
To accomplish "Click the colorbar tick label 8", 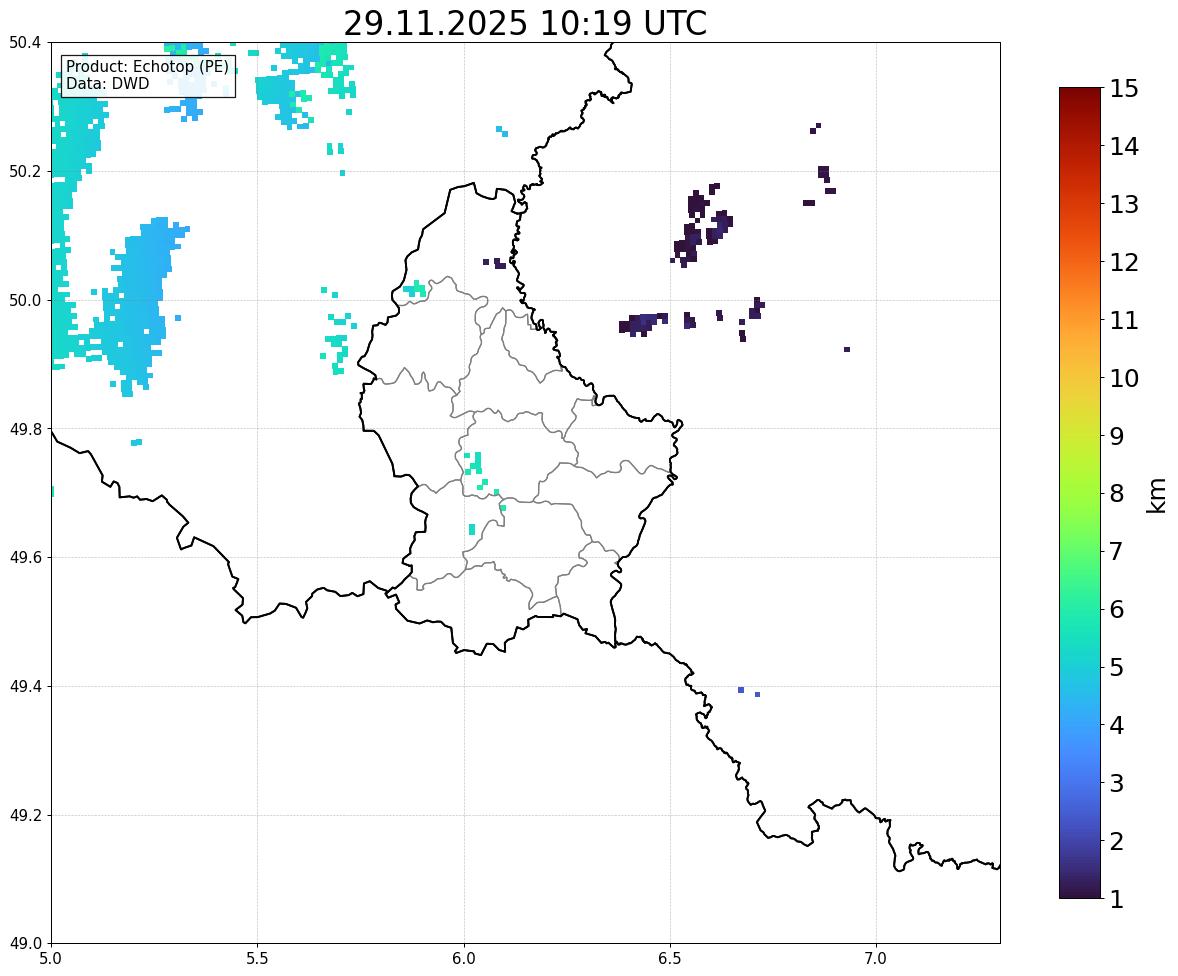I will click(x=1117, y=494).
